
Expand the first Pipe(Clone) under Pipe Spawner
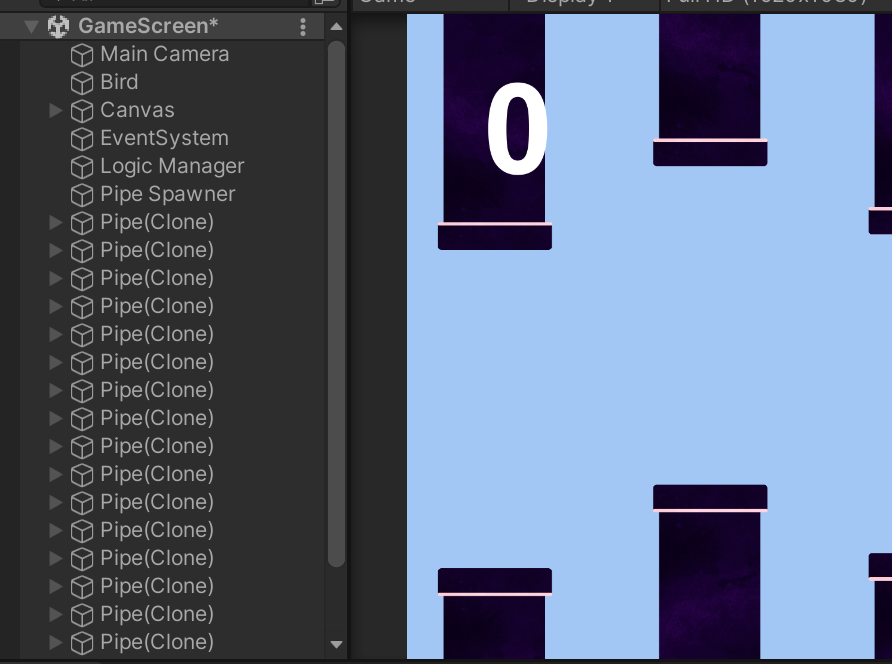coord(56,222)
